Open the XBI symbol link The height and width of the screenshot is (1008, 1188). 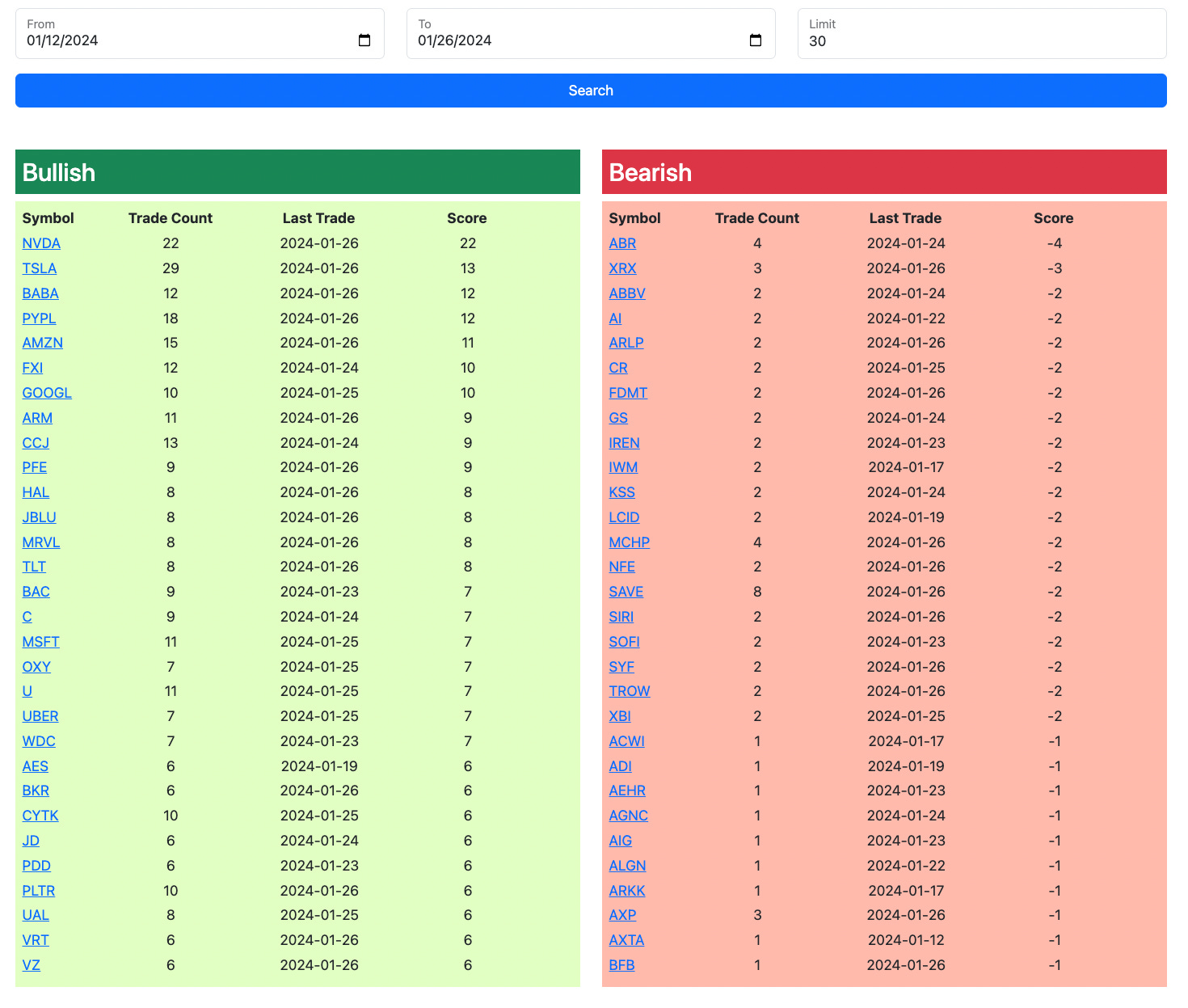click(620, 716)
